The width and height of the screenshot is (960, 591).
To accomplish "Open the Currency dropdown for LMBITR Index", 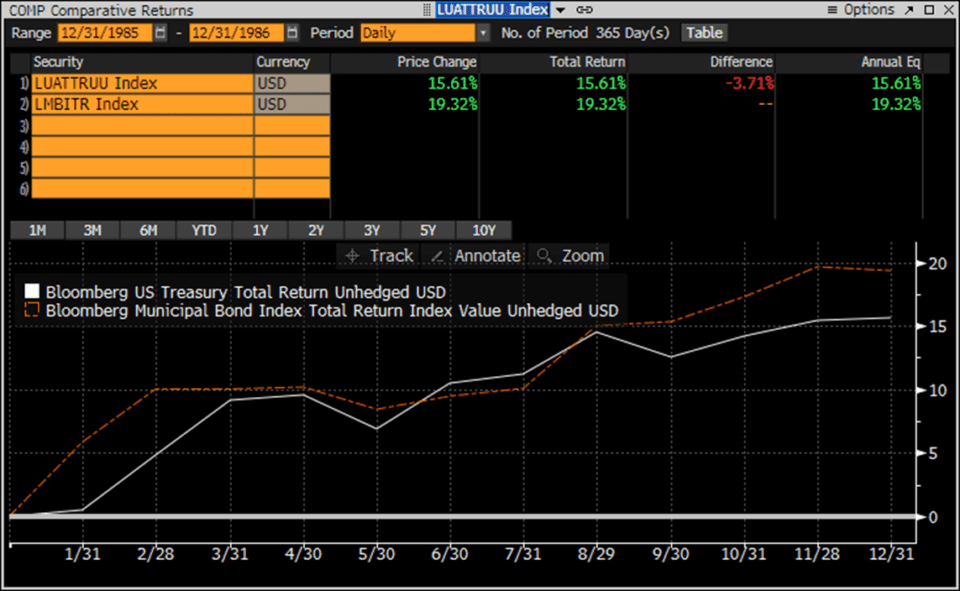I will [x=292, y=104].
